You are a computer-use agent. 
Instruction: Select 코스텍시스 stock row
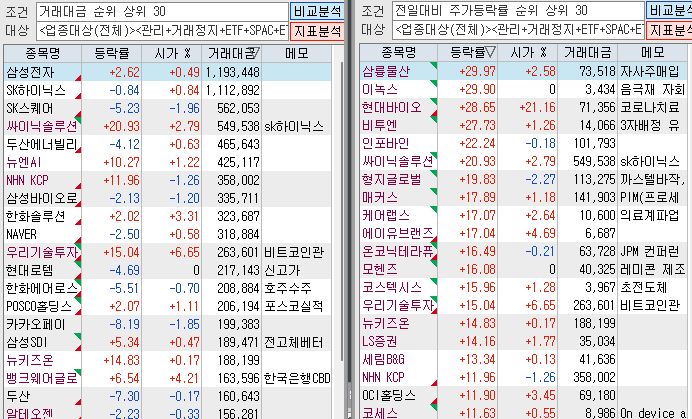[523, 287]
